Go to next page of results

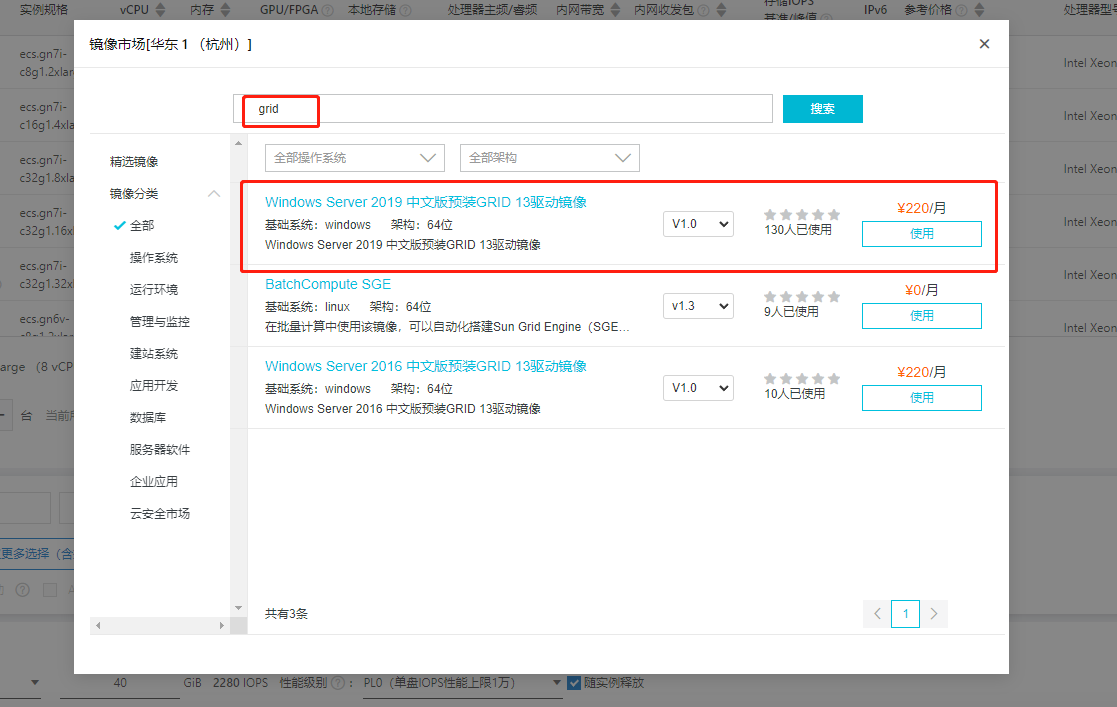click(934, 614)
